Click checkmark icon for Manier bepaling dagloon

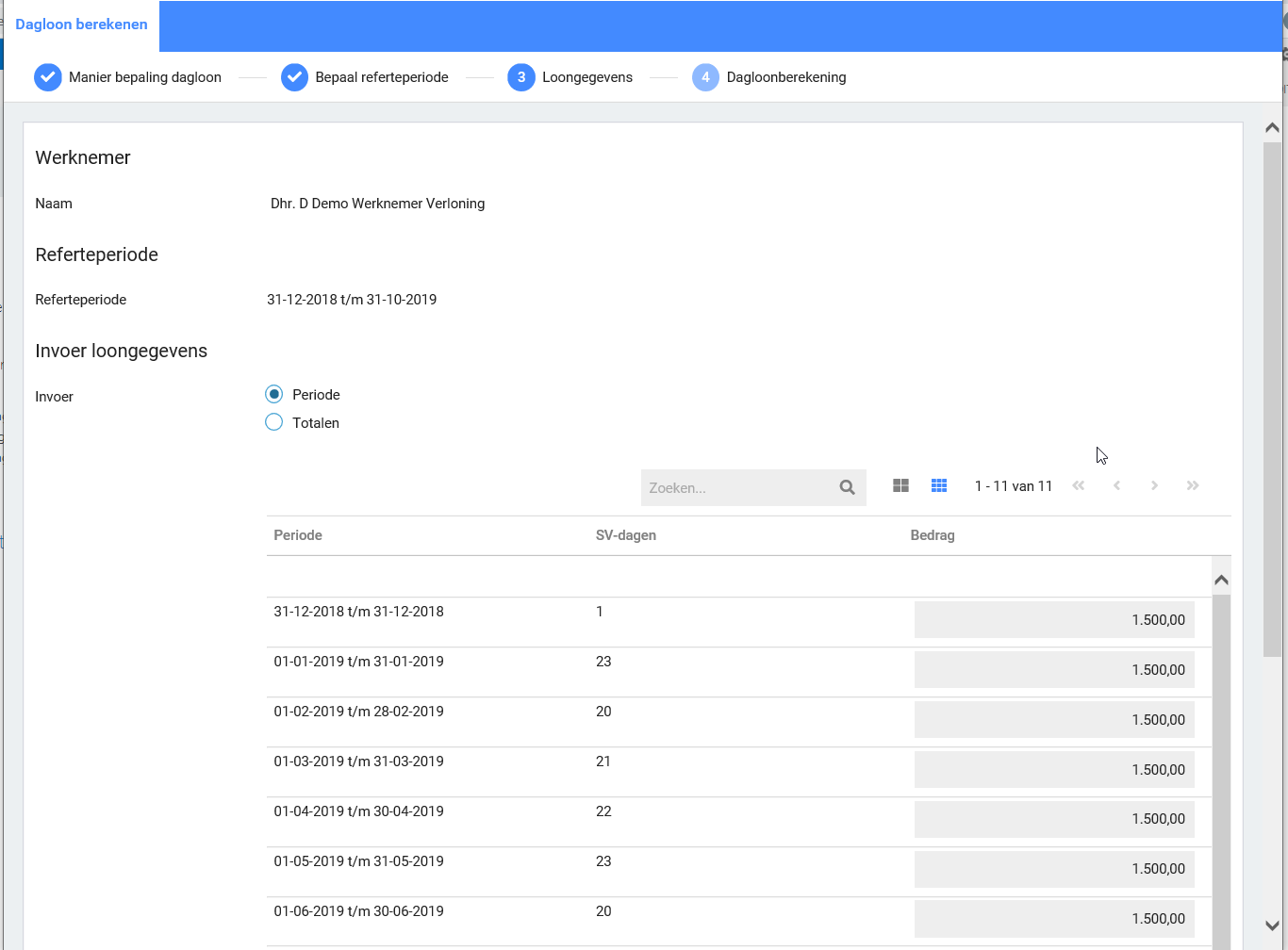(48, 77)
